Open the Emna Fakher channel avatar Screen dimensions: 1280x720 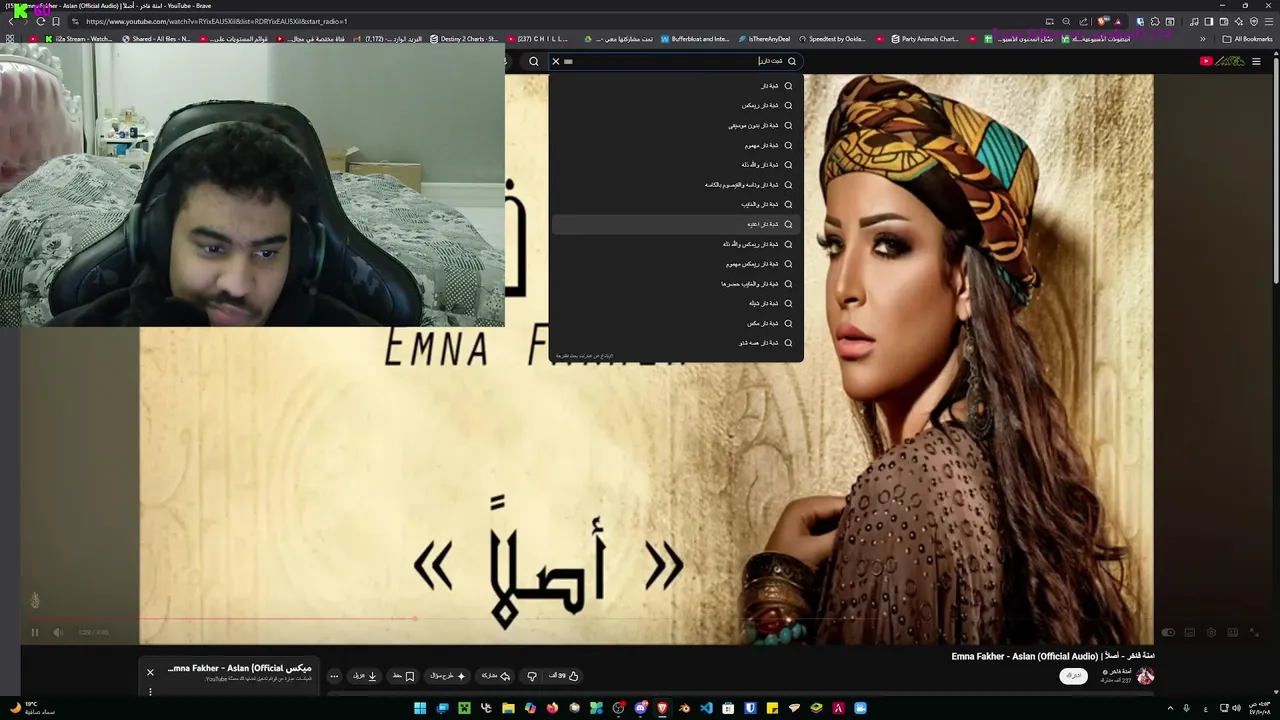click(1146, 676)
